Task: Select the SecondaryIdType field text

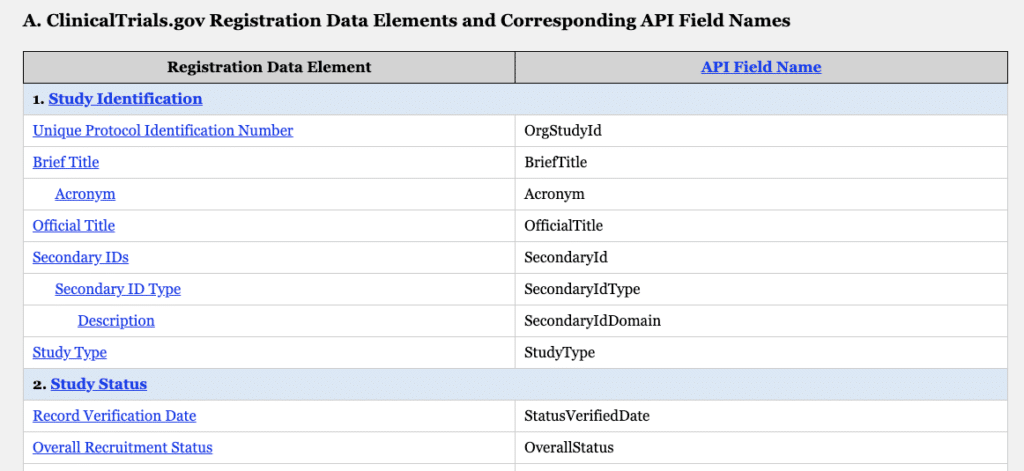Action: tap(582, 289)
